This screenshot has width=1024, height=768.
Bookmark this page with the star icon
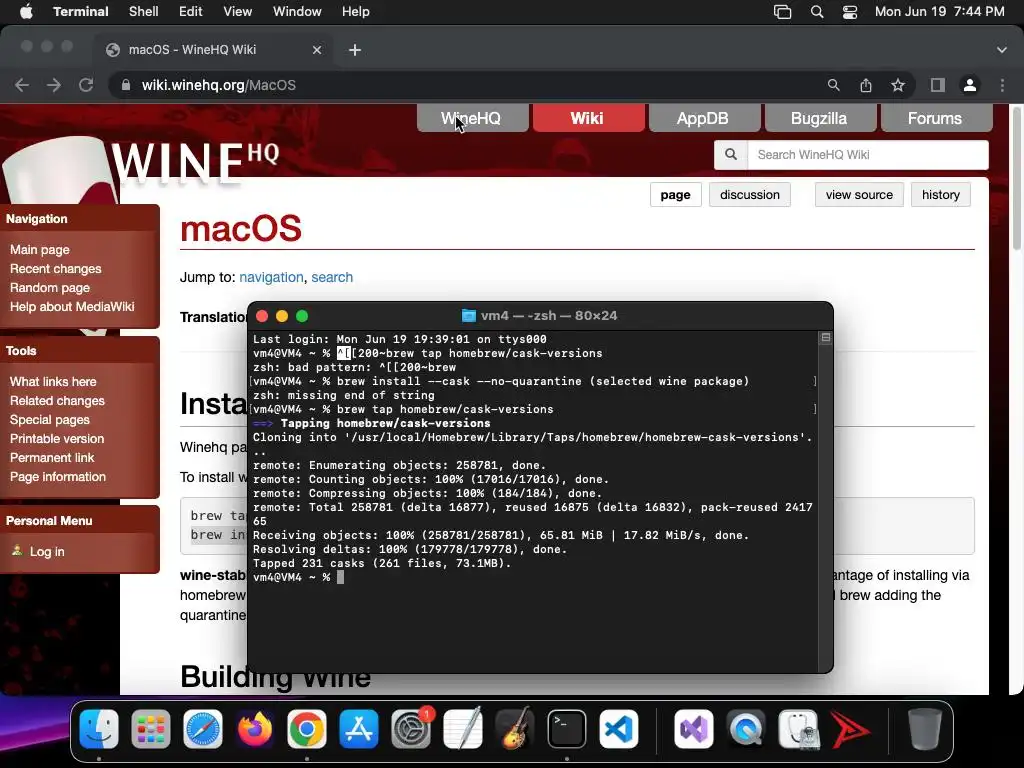(x=898, y=85)
